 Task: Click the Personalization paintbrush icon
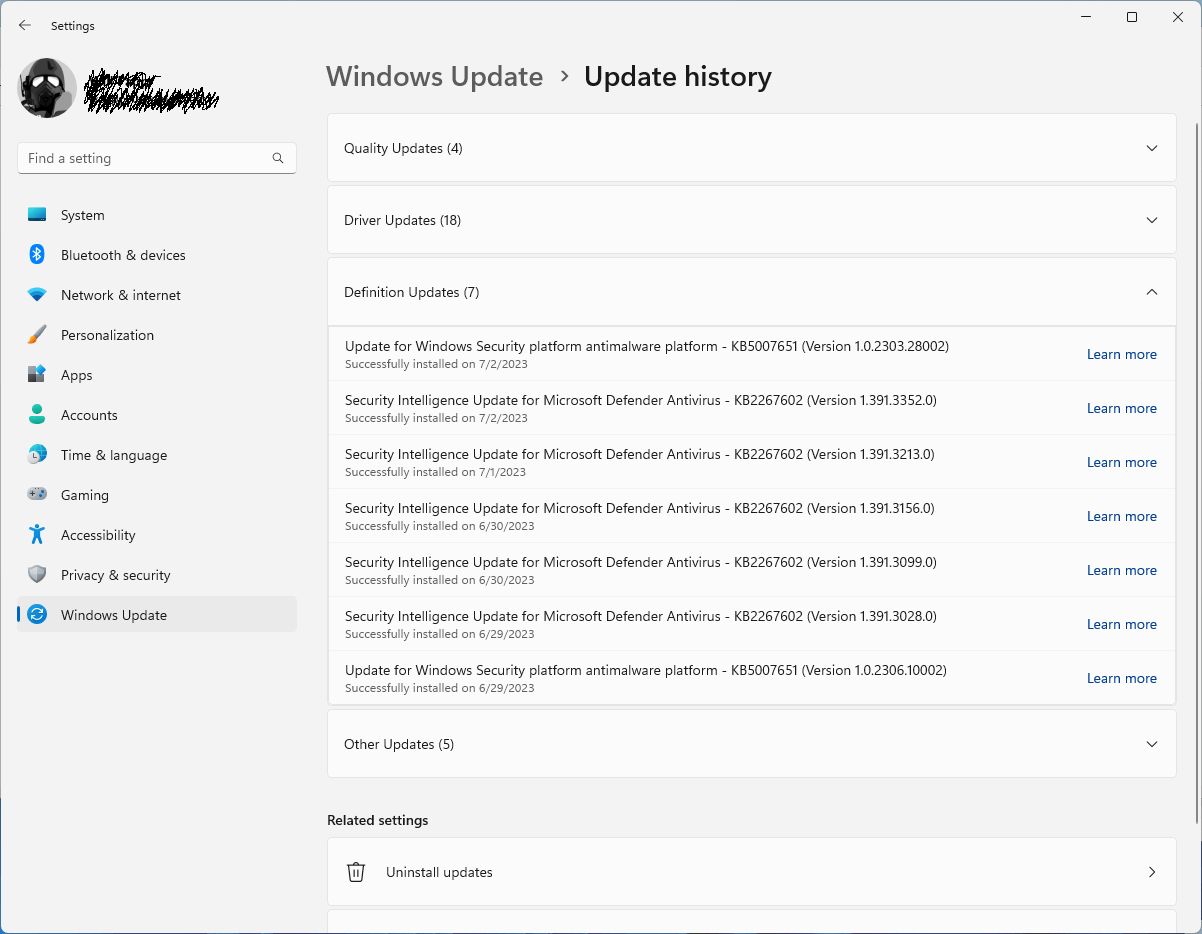coord(37,335)
